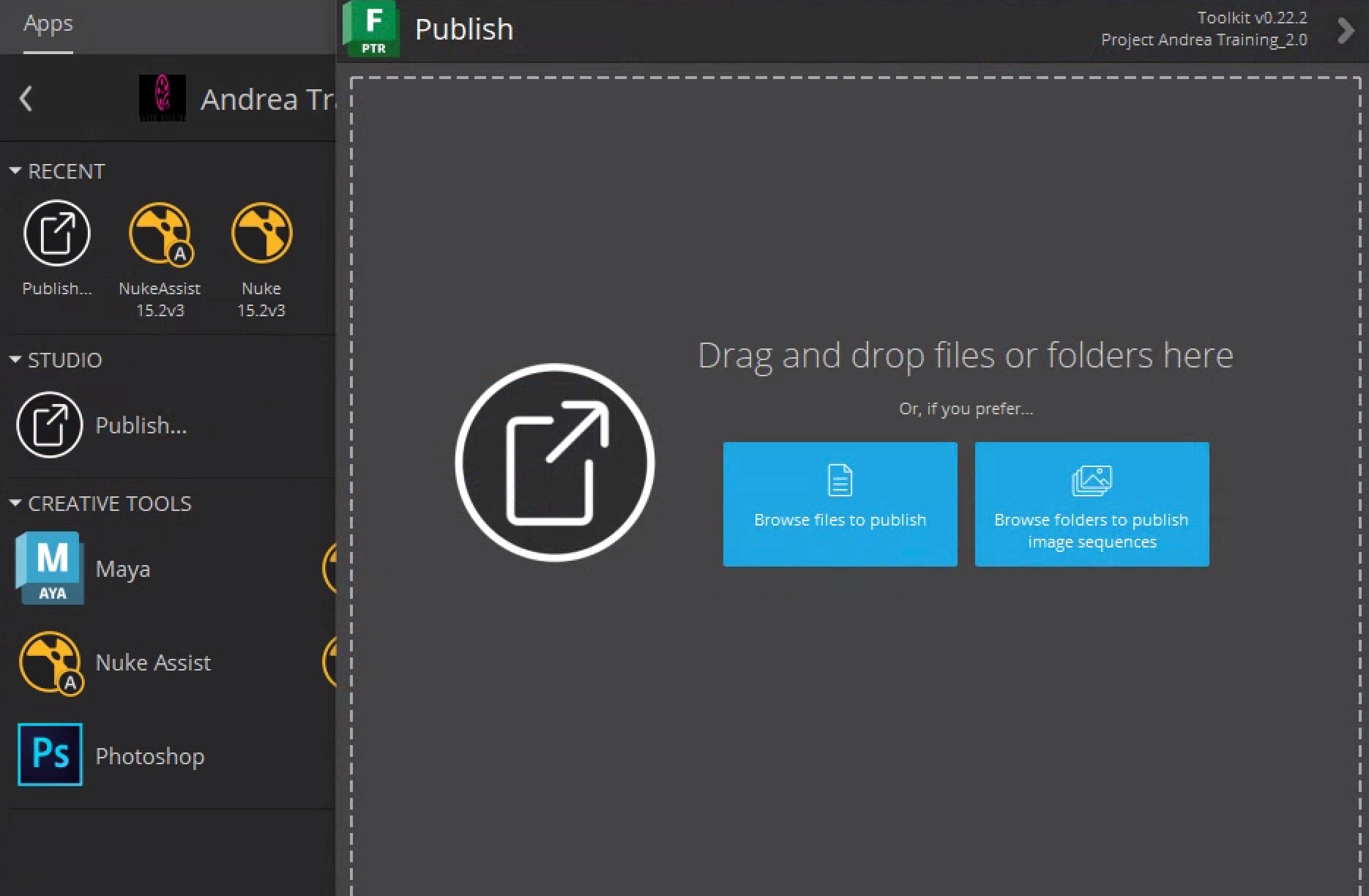Browse files to publish

840,504
